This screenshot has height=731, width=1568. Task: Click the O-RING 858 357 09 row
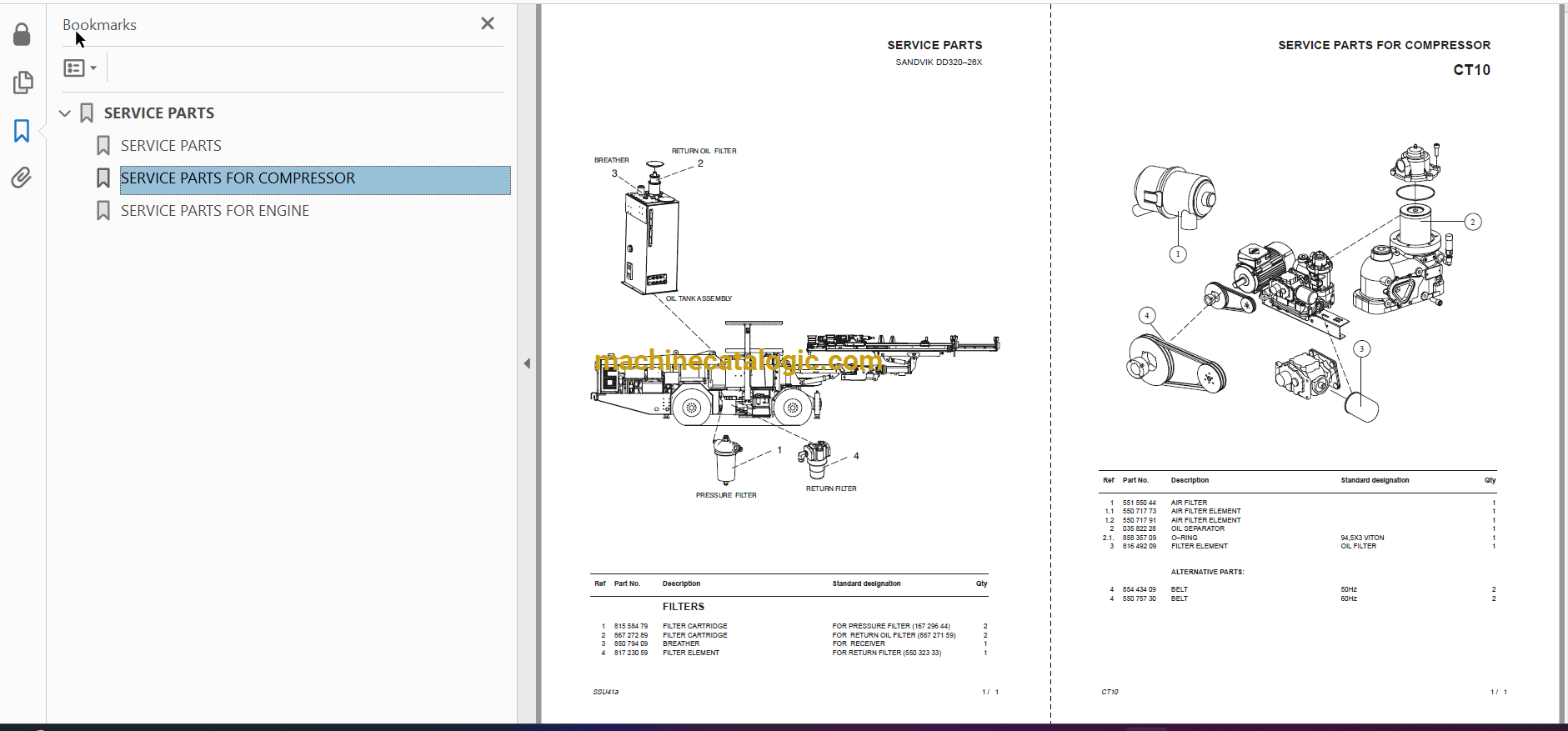tap(1300, 538)
